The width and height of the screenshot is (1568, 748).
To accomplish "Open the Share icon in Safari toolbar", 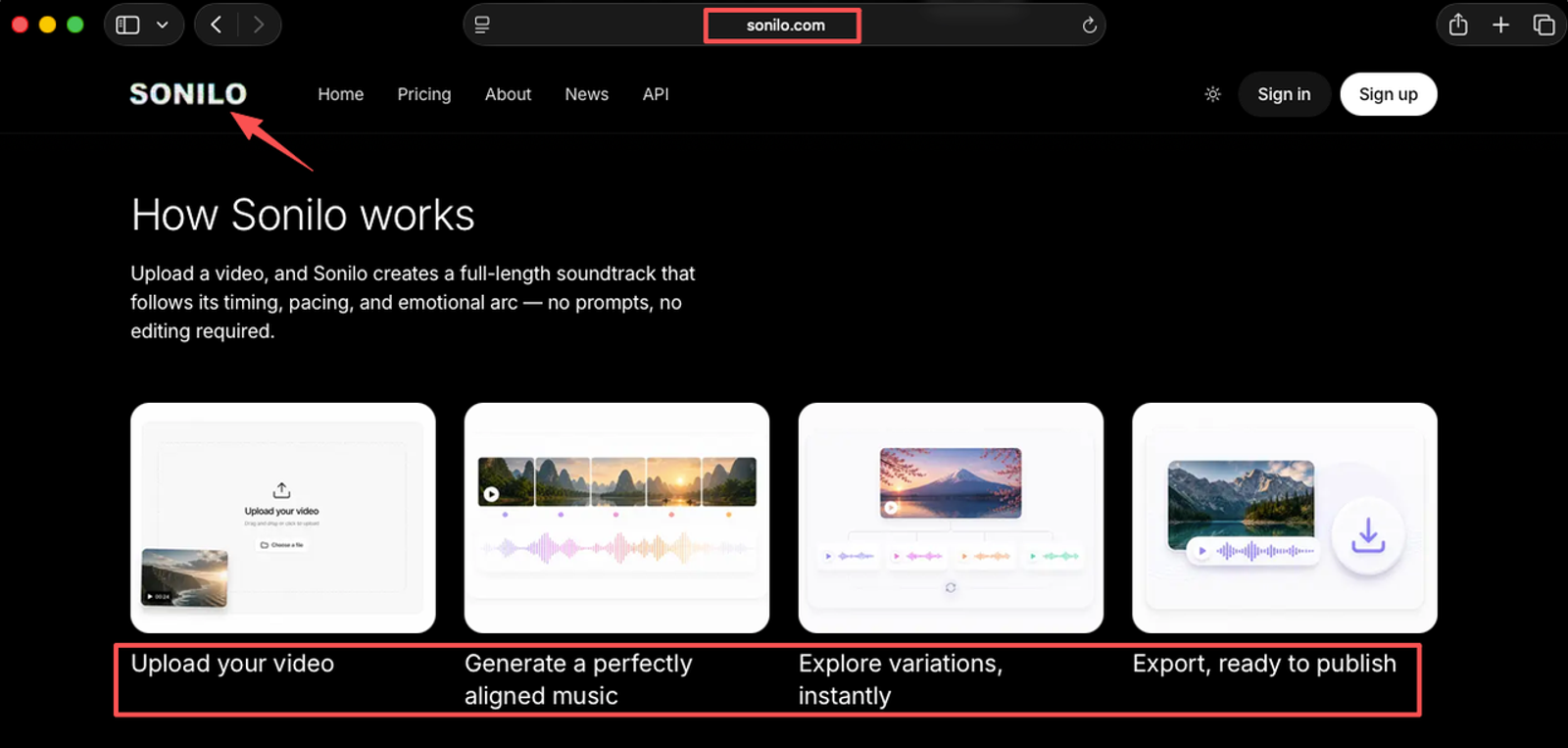I will click(1458, 25).
